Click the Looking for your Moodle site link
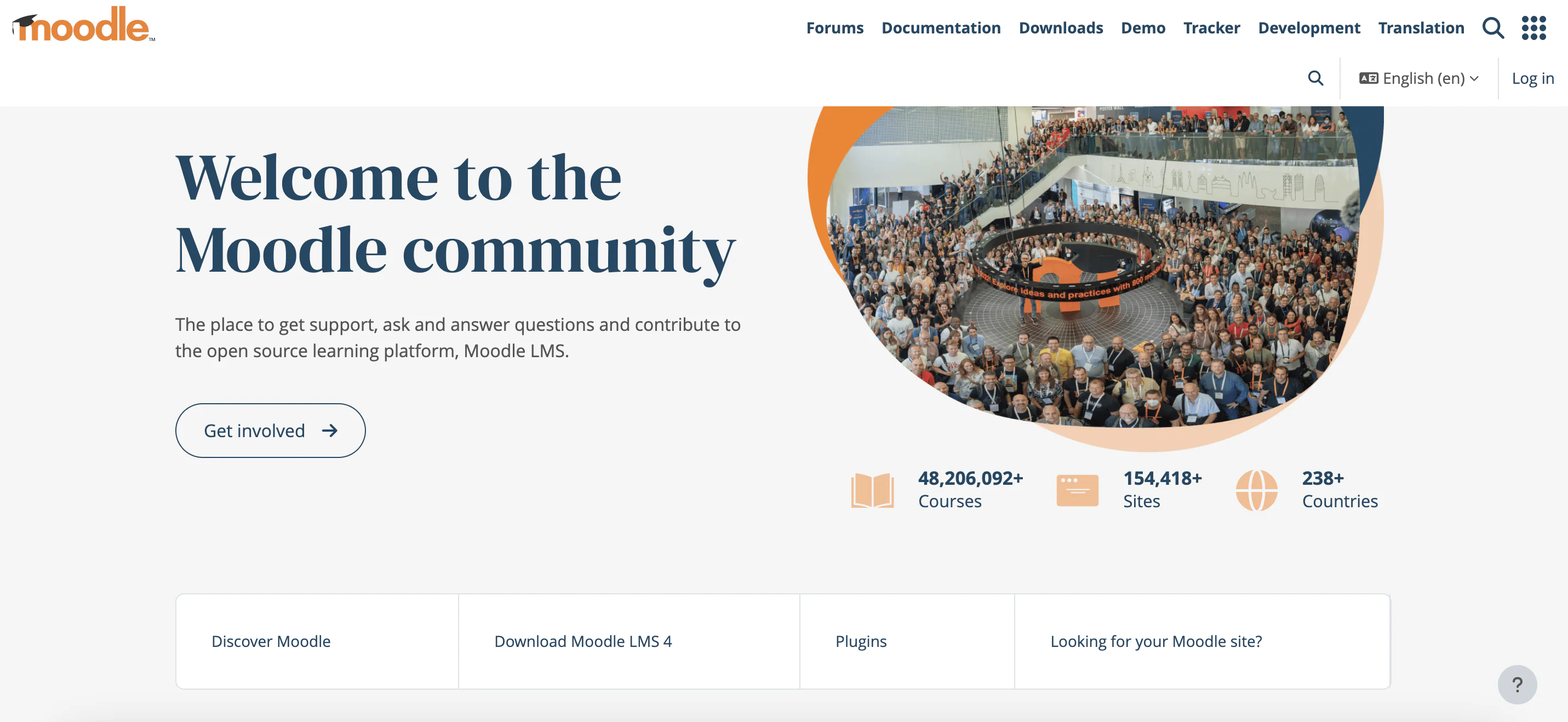 point(1156,641)
